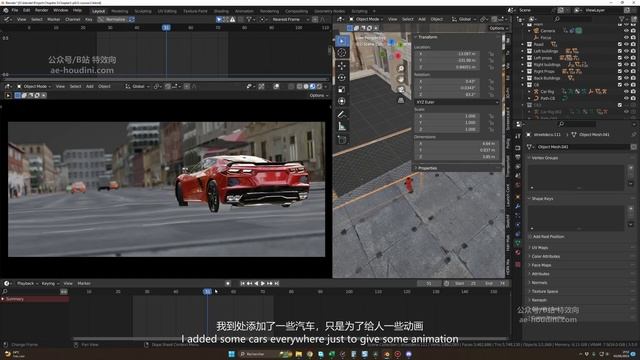
Task: Click the viewport zoom magnifier gizmo
Action: coord(401,69)
